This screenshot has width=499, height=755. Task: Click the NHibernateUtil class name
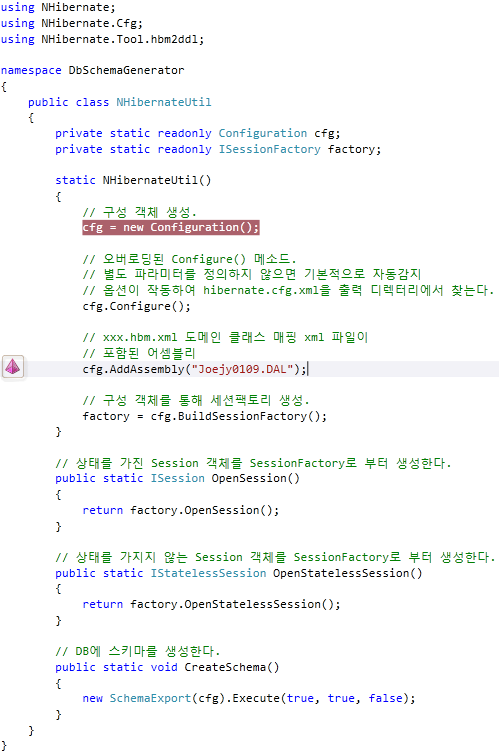[164, 102]
